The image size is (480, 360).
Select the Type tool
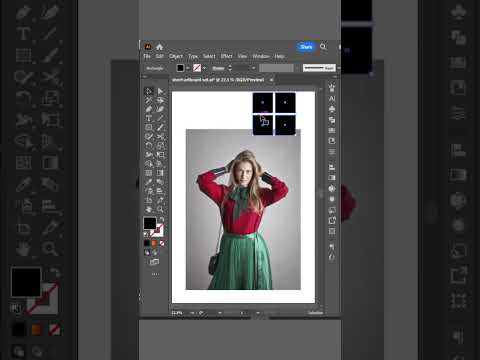[149, 118]
